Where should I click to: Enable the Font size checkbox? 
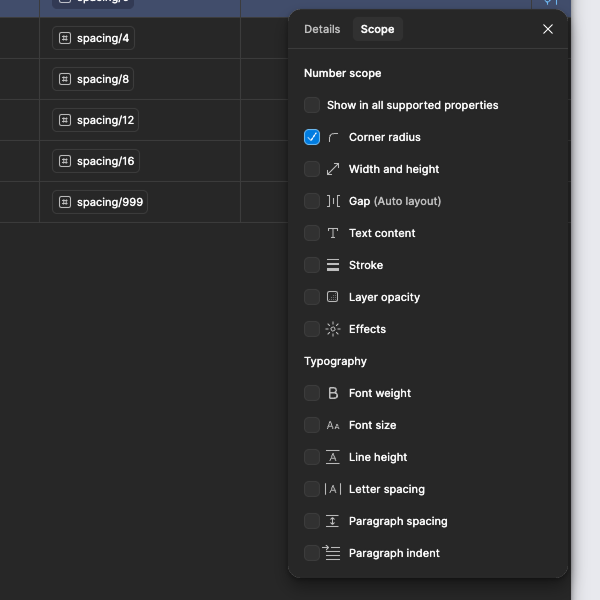312,425
